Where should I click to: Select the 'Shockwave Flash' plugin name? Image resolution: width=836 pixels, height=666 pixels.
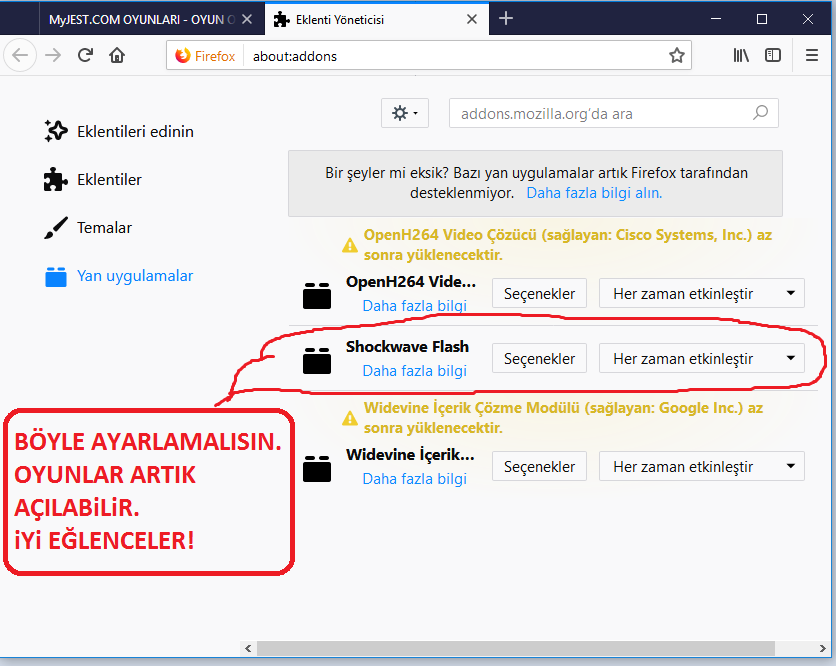(x=407, y=347)
